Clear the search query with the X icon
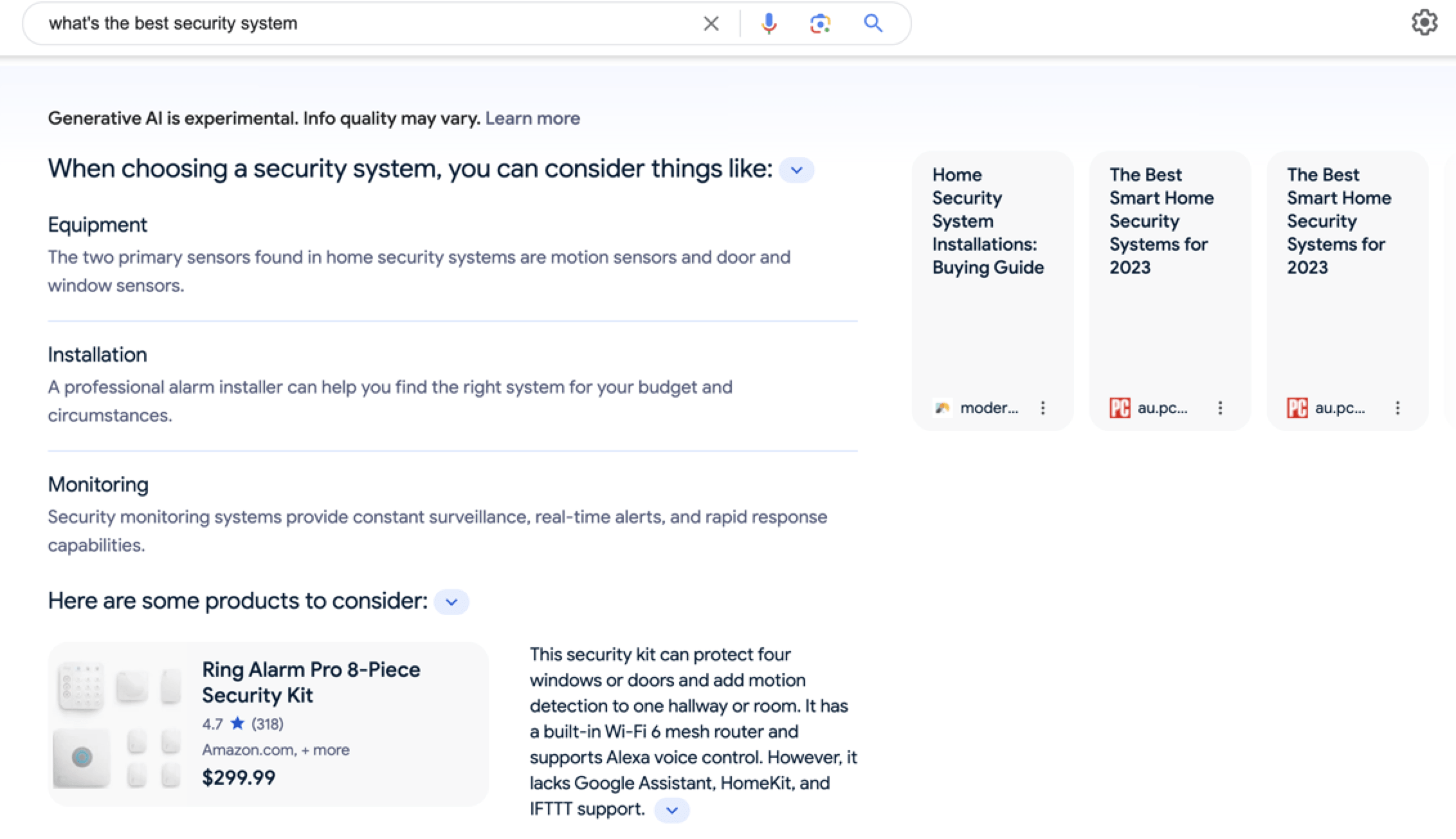This screenshot has width=1456, height=839. tap(711, 24)
